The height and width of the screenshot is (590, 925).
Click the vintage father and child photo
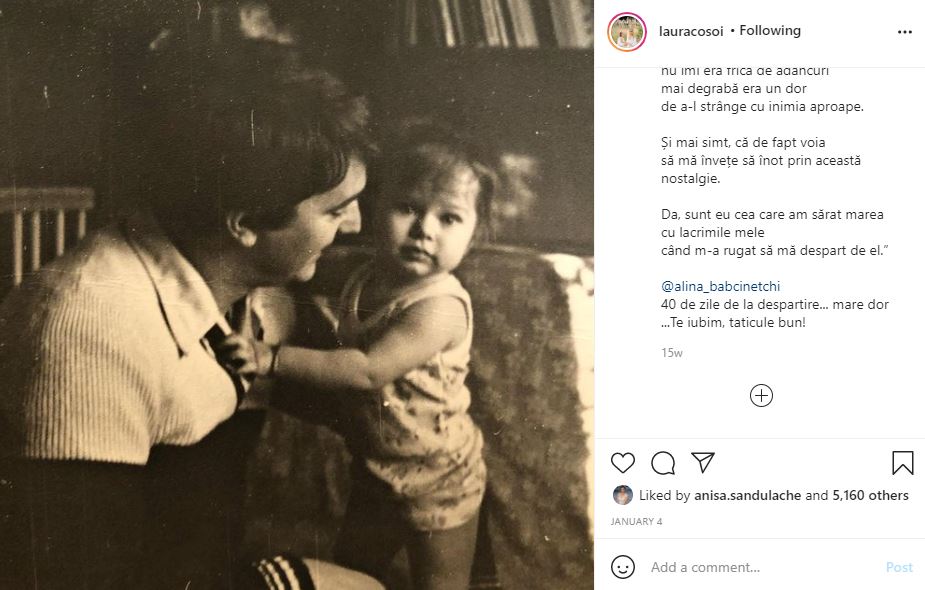(297, 295)
